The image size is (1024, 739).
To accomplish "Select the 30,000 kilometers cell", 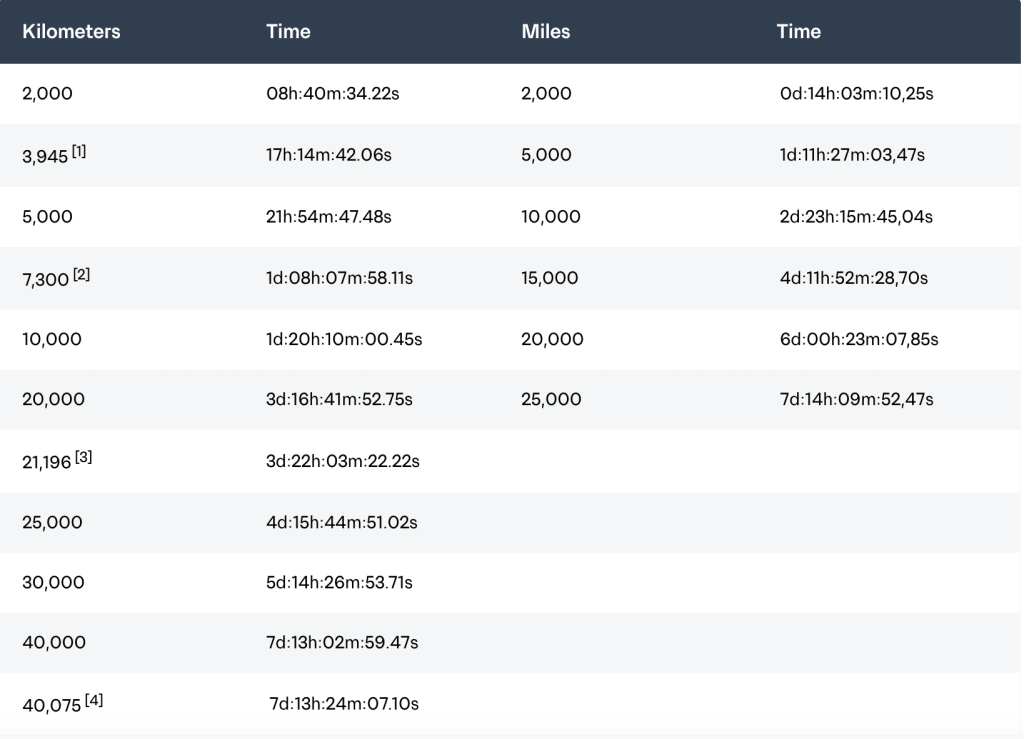I will [53, 582].
